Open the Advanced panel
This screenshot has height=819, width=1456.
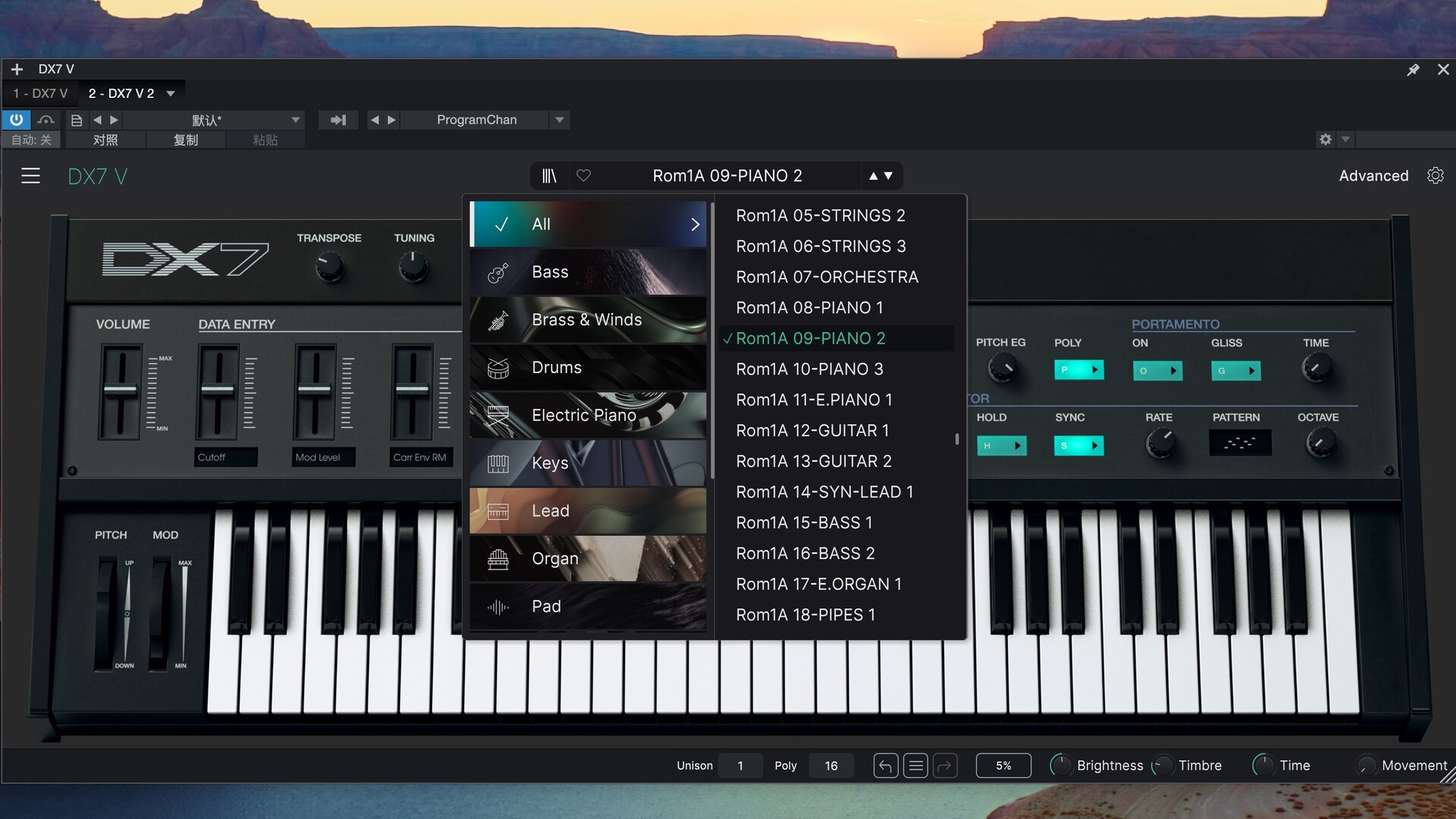click(x=1373, y=175)
